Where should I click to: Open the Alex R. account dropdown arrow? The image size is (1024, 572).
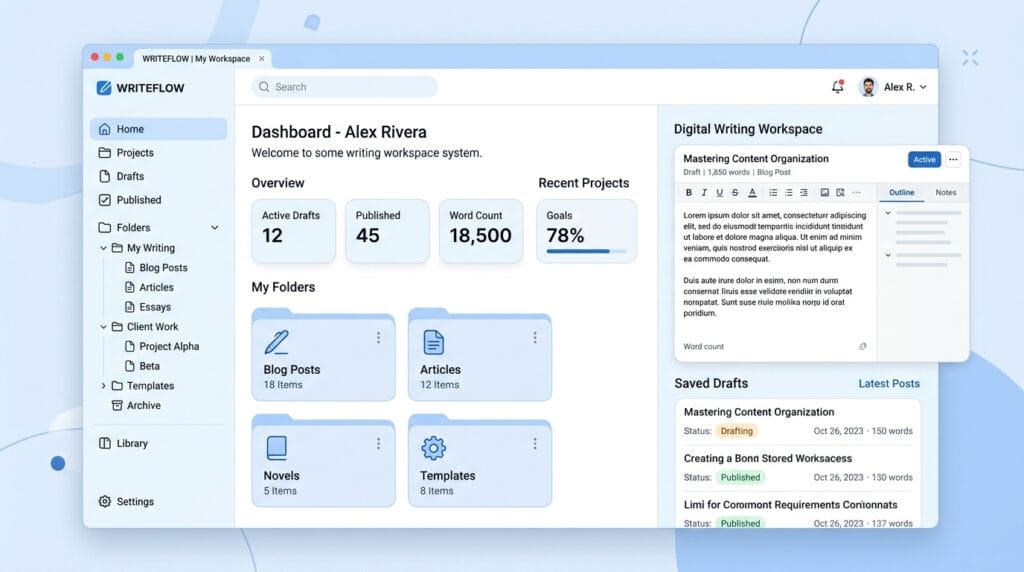pyautogui.click(x=923, y=87)
